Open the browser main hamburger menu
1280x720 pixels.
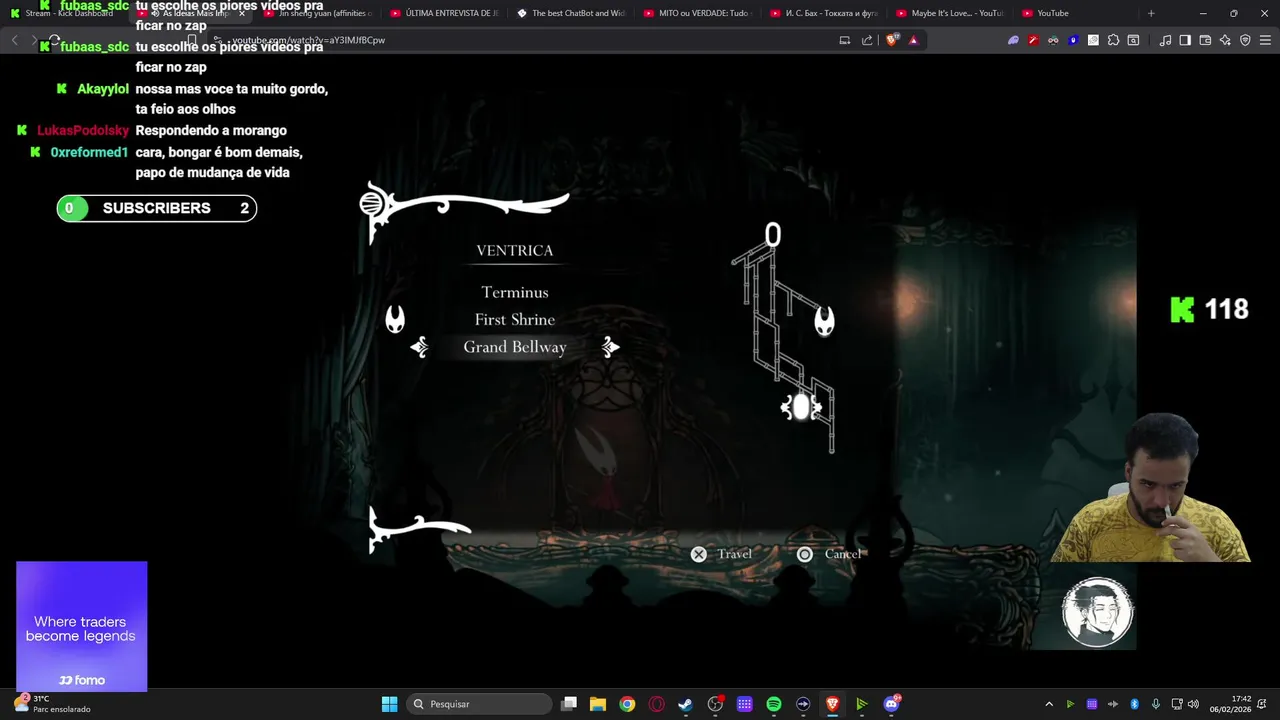pyautogui.click(x=1265, y=40)
